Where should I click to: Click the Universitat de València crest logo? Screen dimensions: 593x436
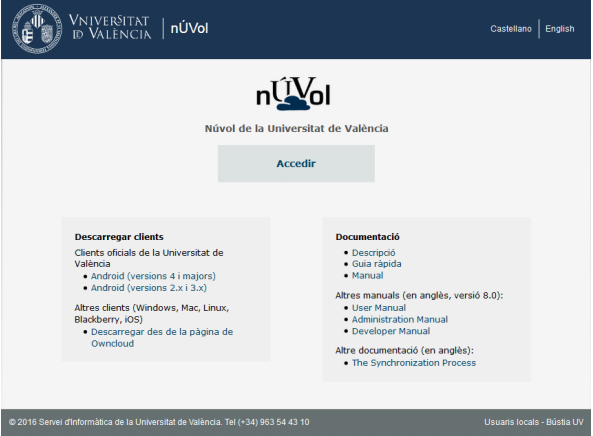[37, 29]
